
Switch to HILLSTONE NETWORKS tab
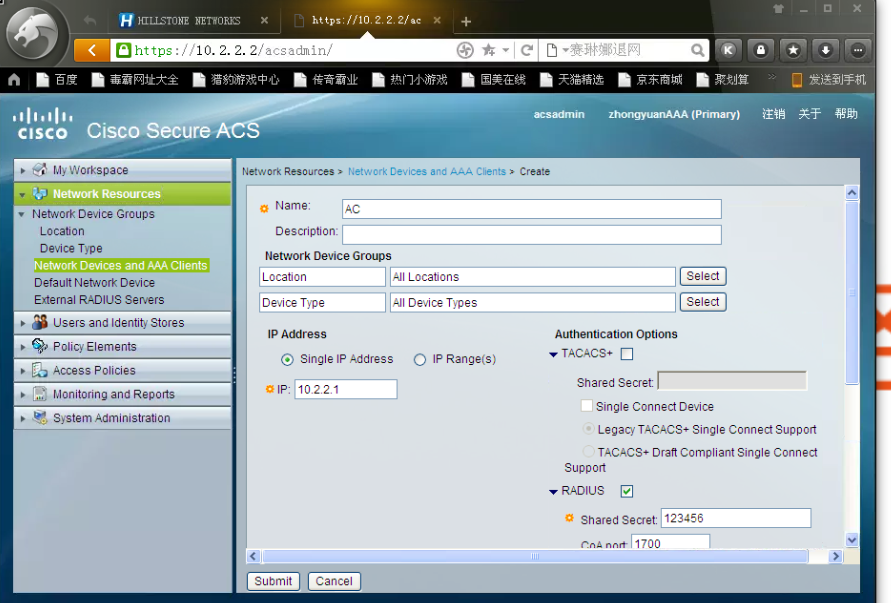(189, 21)
